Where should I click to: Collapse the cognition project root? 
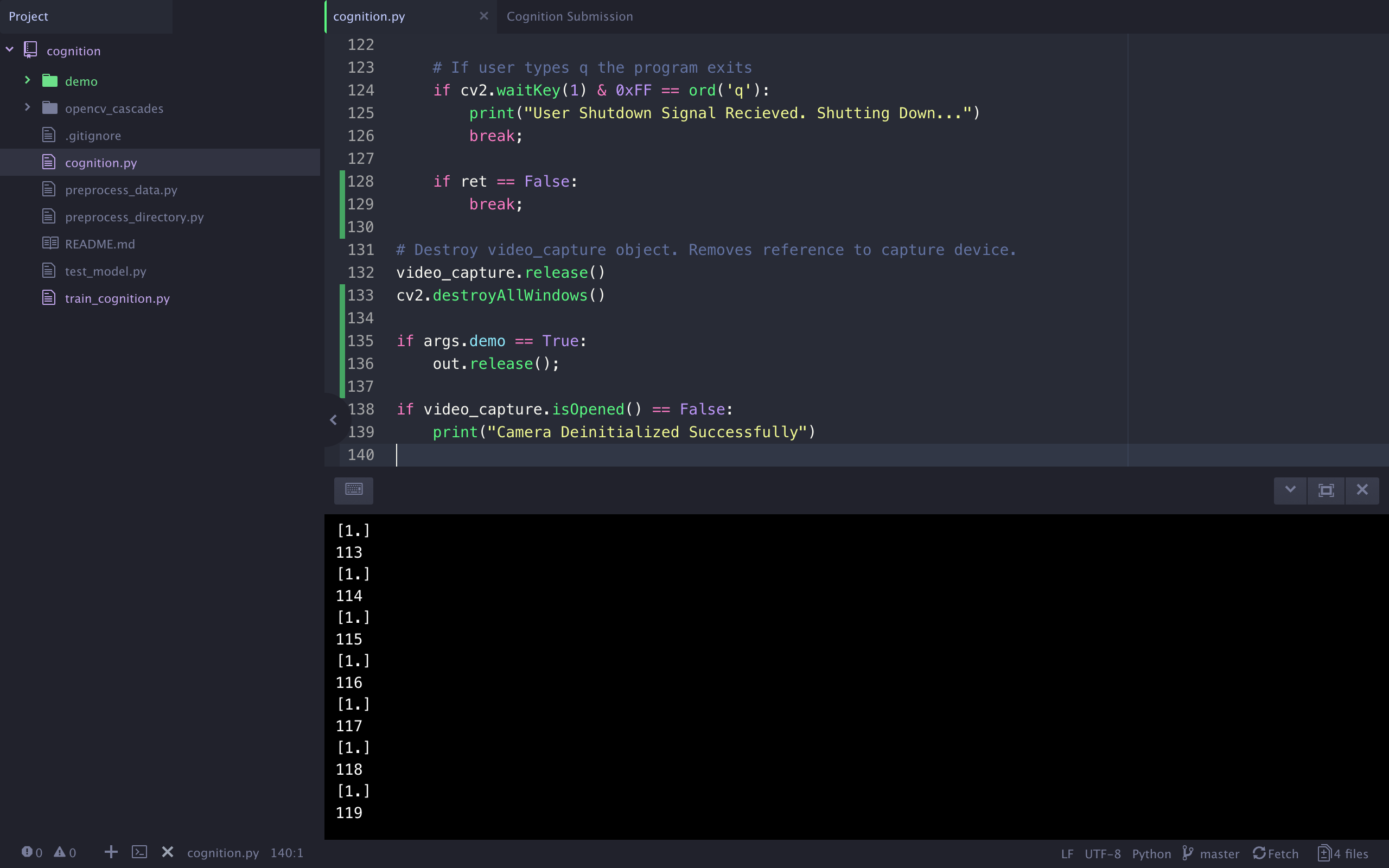[10, 50]
